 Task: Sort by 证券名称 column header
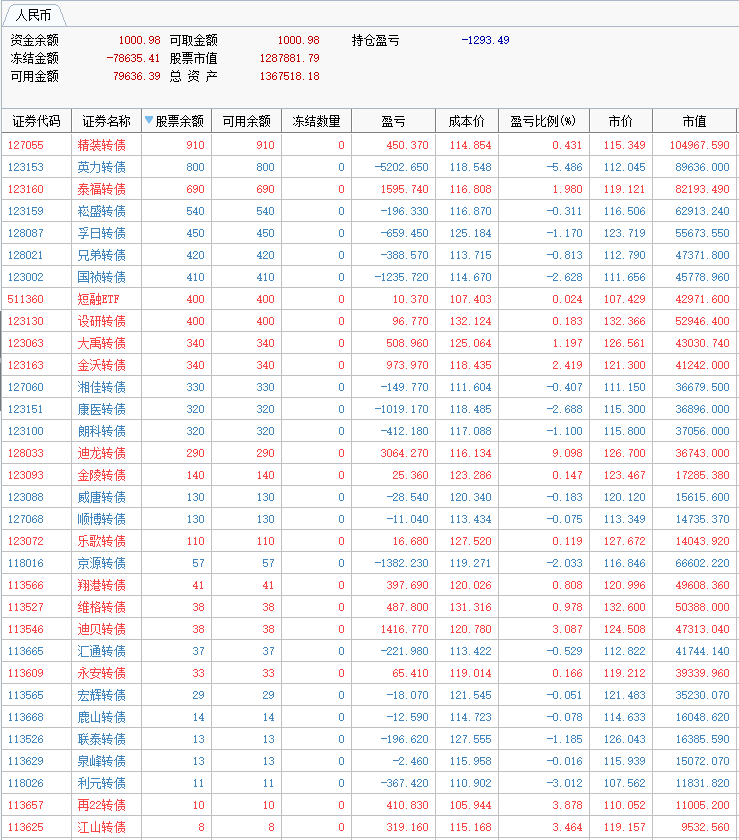[x=106, y=121]
